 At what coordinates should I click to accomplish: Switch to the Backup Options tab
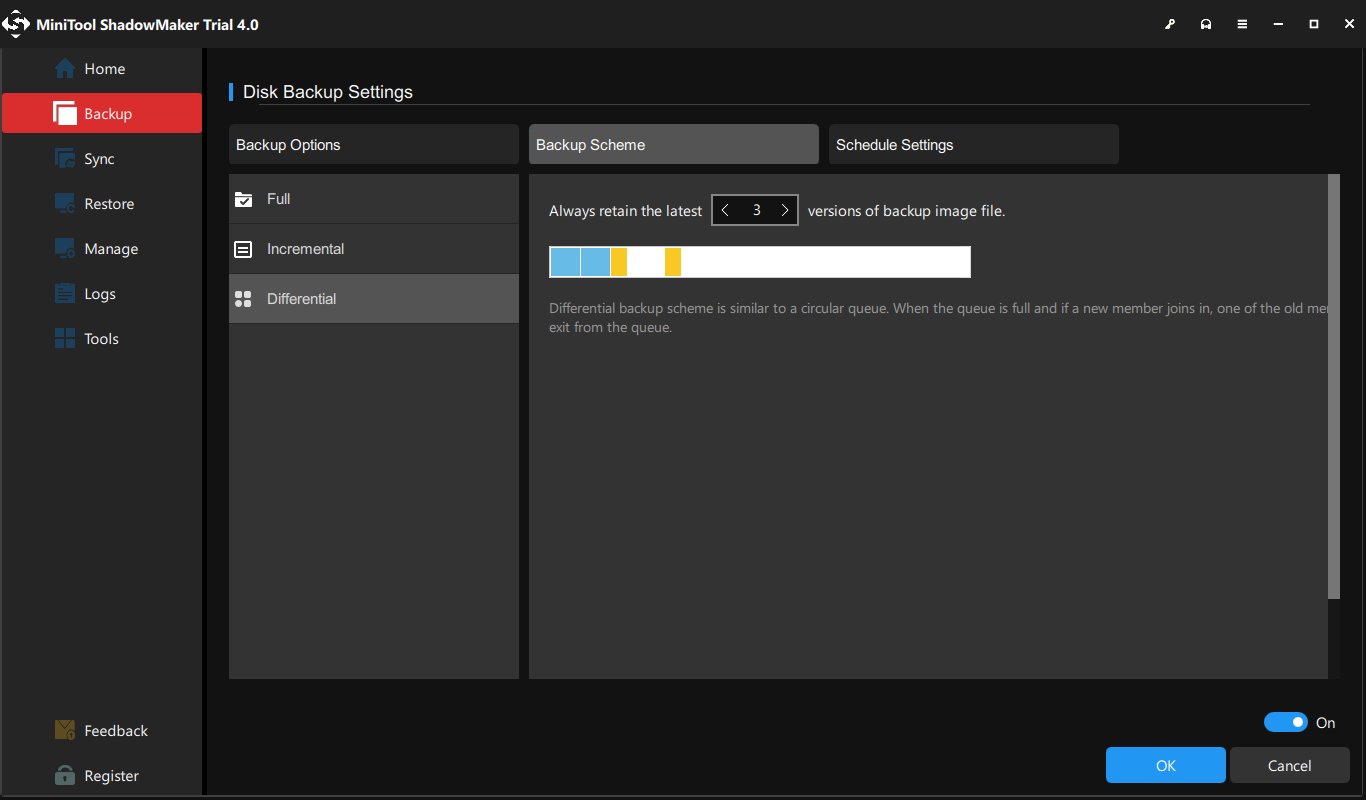click(374, 144)
